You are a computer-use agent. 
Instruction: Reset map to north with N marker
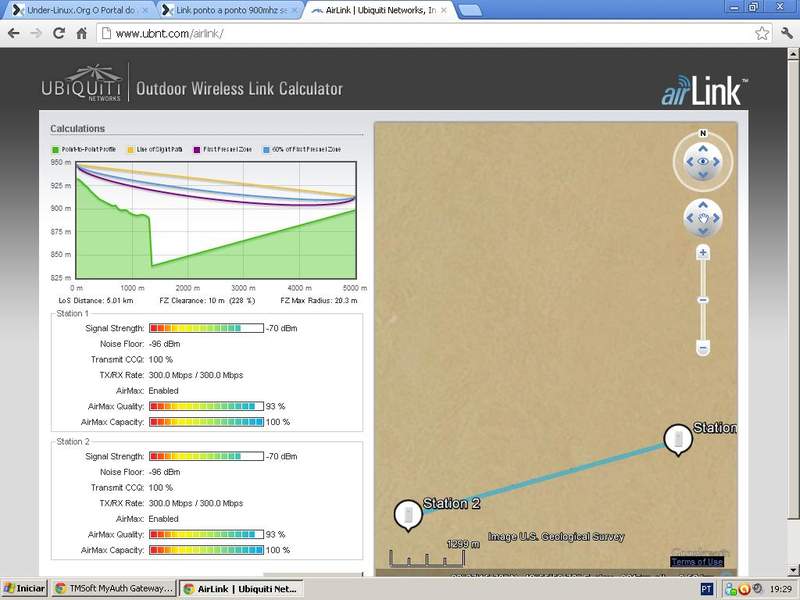[x=703, y=133]
